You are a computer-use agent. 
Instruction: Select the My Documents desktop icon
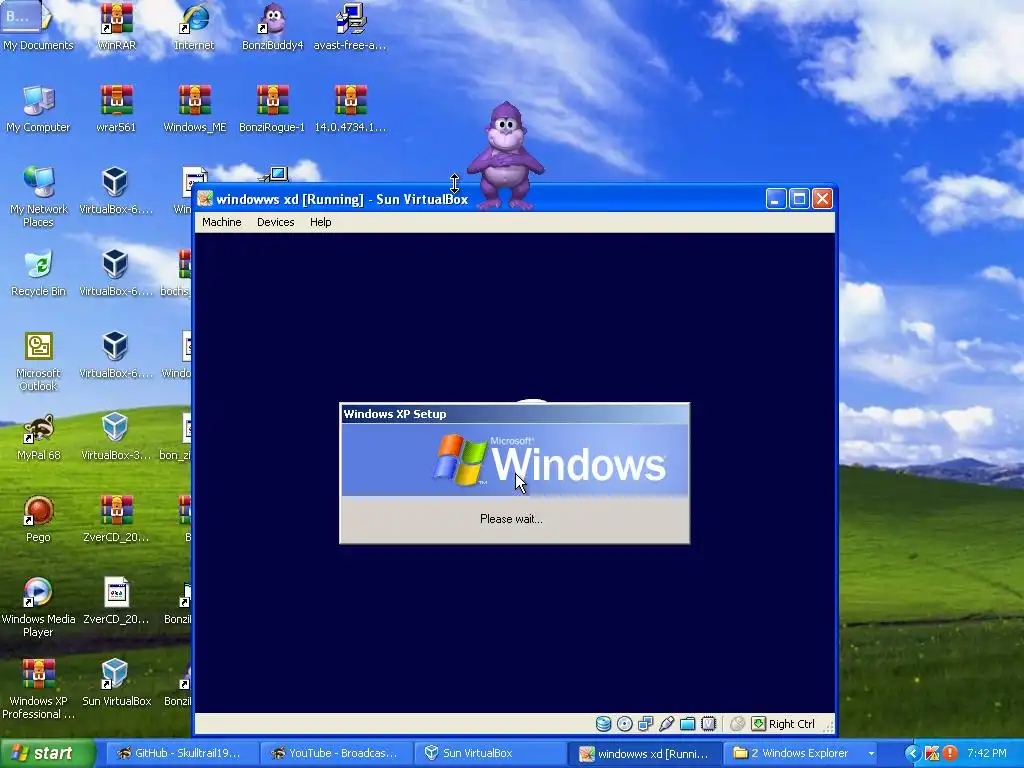click(x=38, y=26)
